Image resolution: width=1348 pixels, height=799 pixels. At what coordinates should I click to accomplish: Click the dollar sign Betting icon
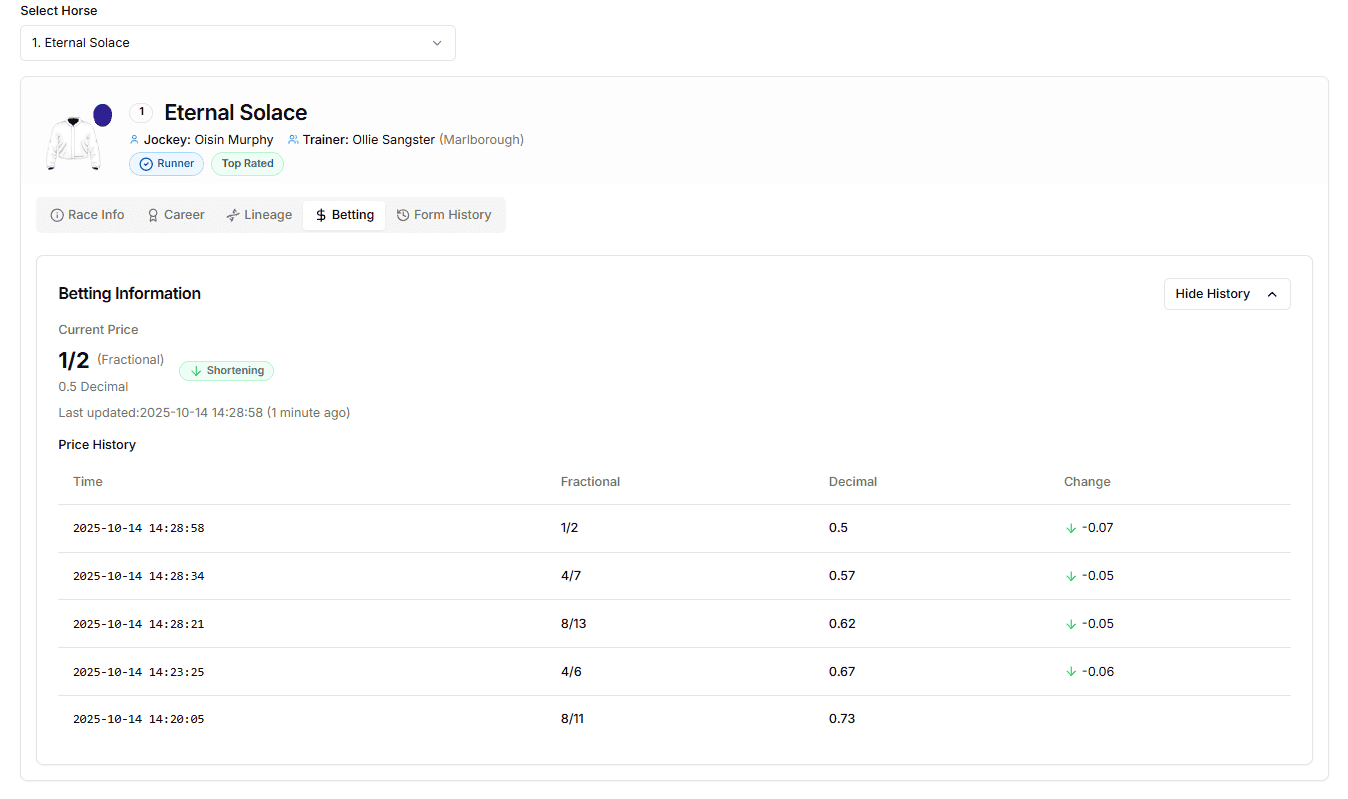tap(321, 215)
